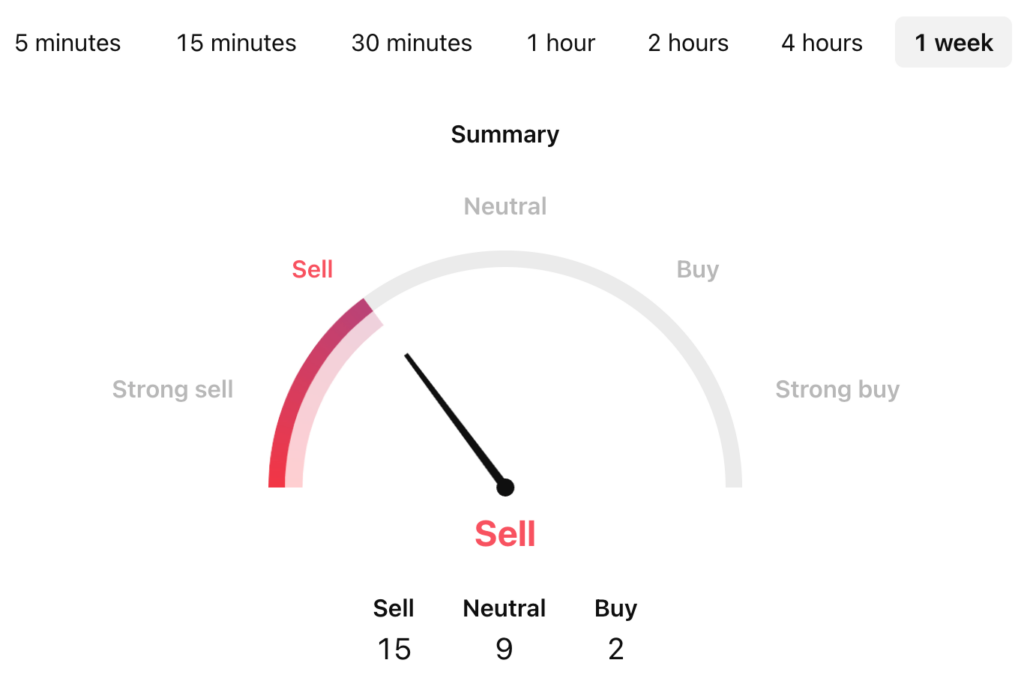Select the Buy gauge label

(x=697, y=269)
